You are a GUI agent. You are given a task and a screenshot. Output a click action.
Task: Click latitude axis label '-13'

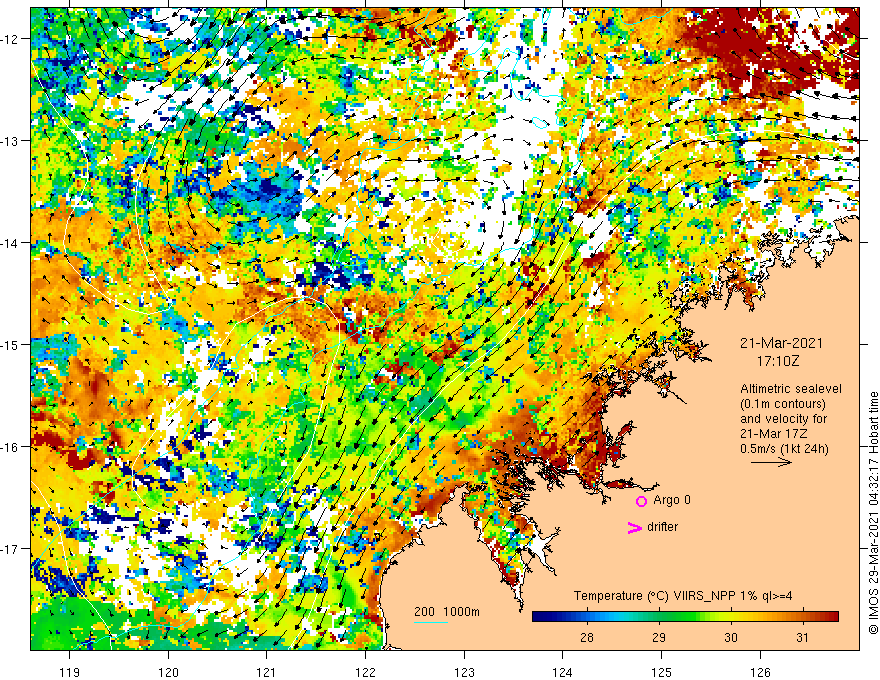tap(10, 141)
